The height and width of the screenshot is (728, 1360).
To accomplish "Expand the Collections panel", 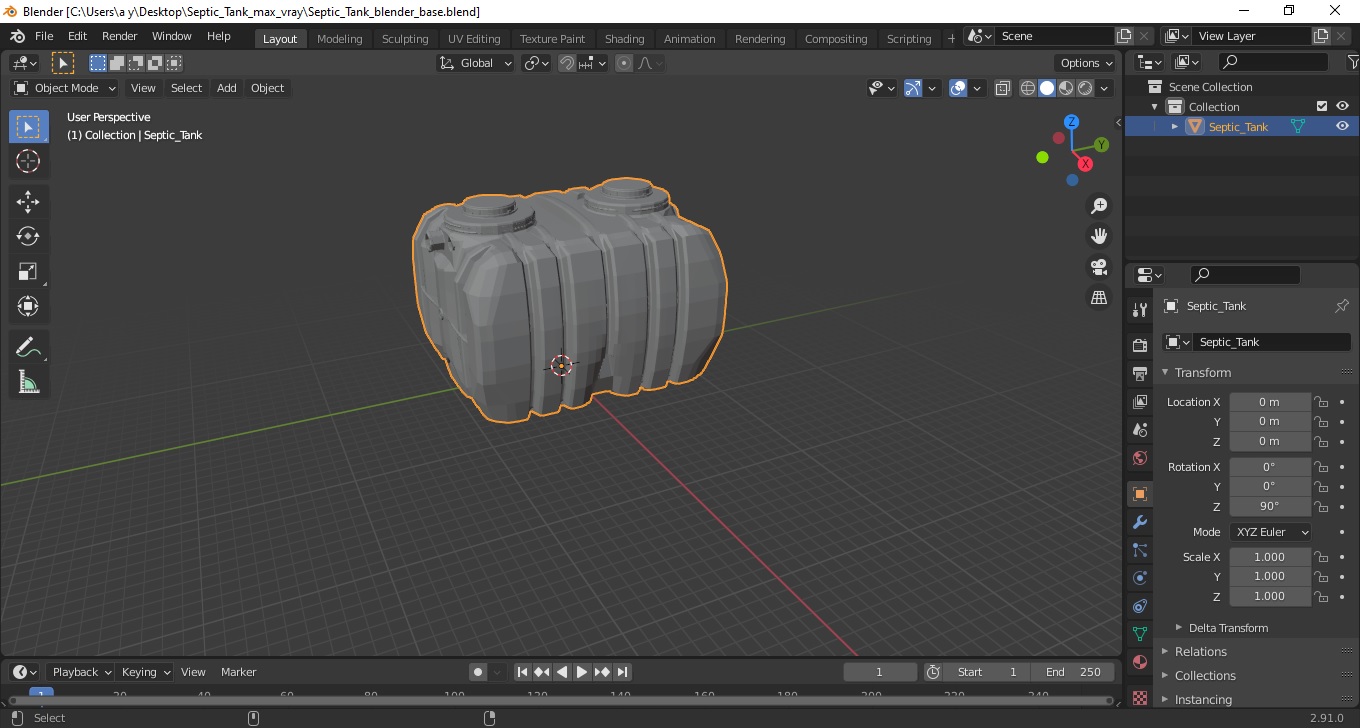I will [x=1205, y=676].
